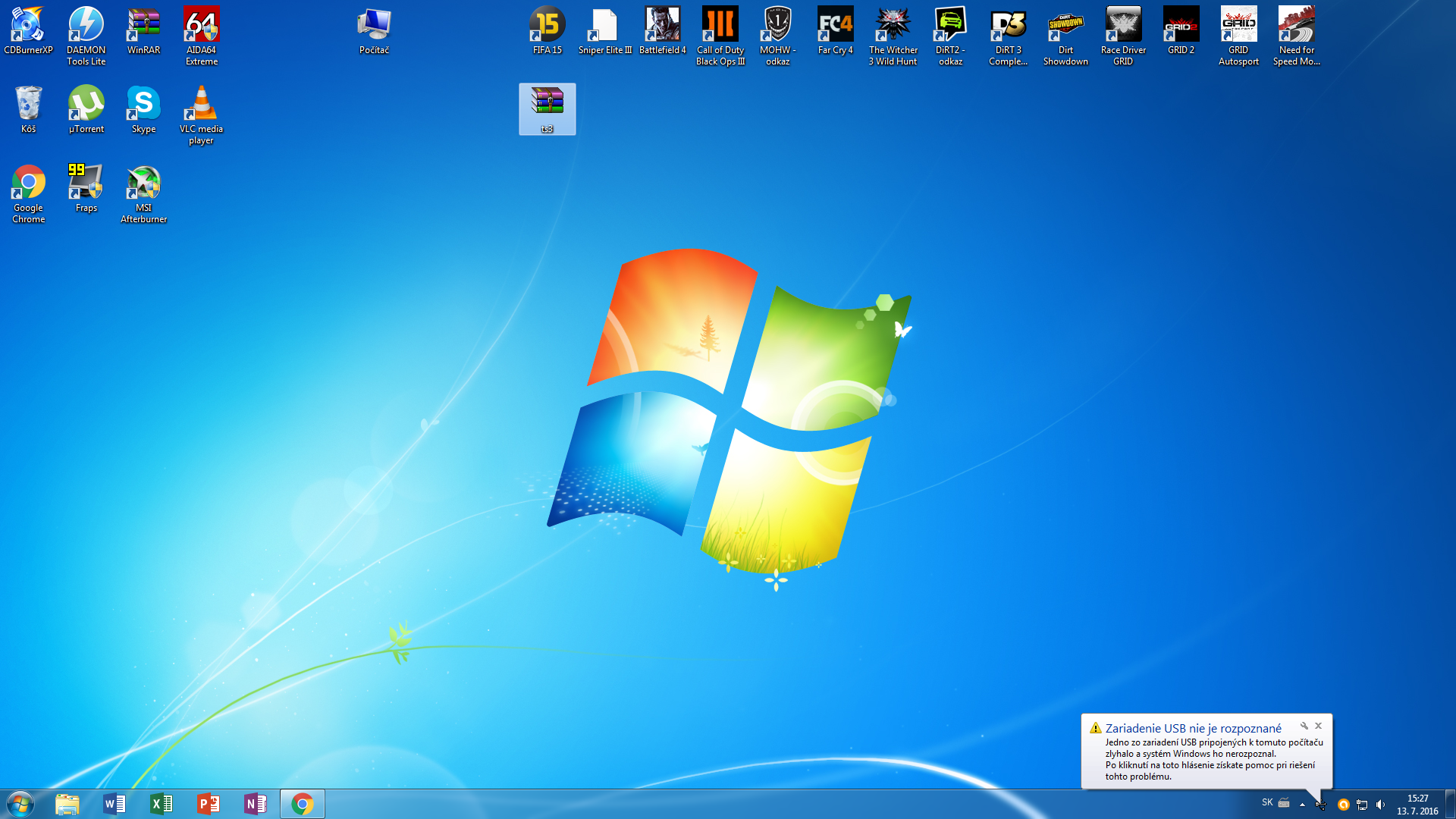The height and width of the screenshot is (819, 1456).
Task: Select the DiRT2 - odkaz shortcut
Action: [950, 36]
